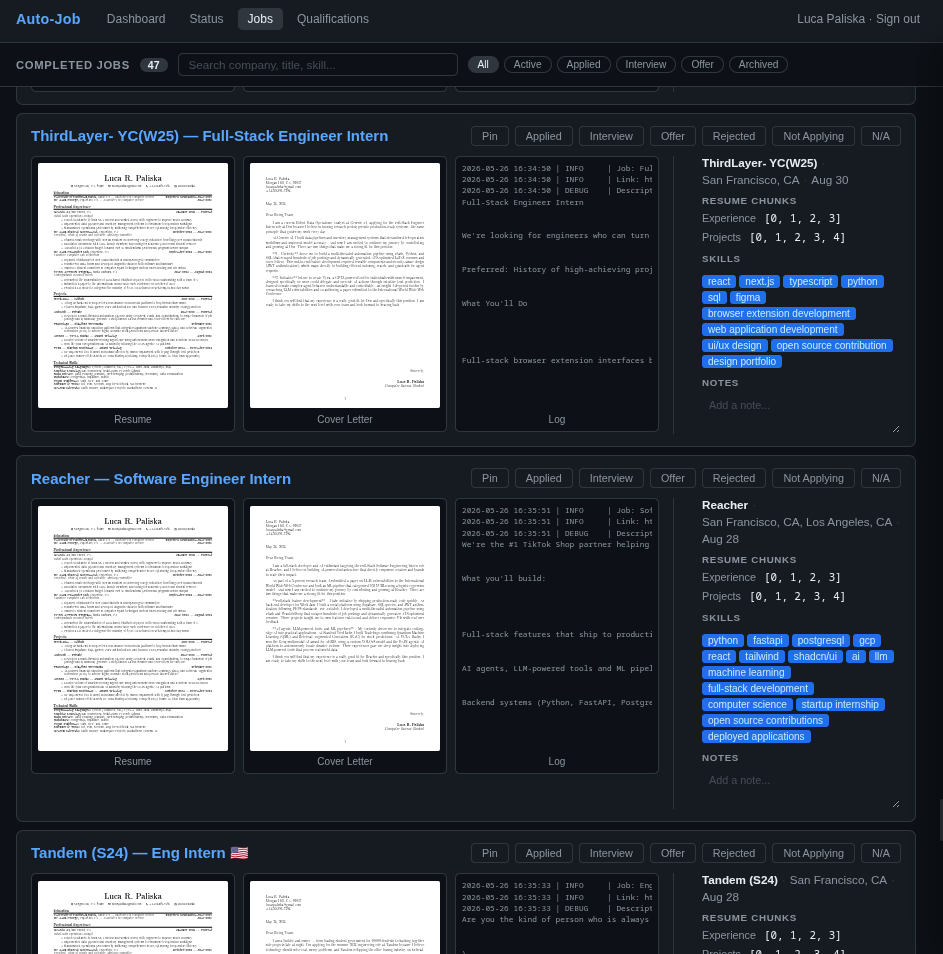
Task: Go to the Dashboard nav tab
Action: [x=136, y=19]
